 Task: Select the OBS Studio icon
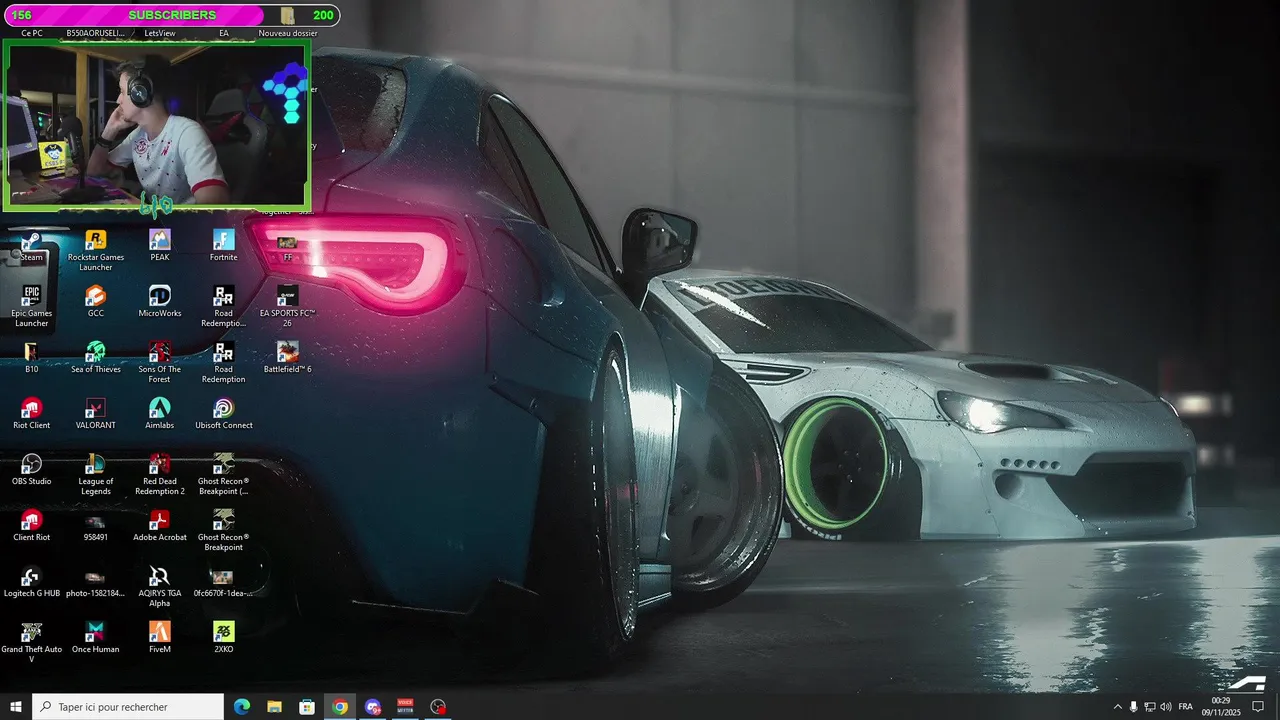tap(32, 470)
